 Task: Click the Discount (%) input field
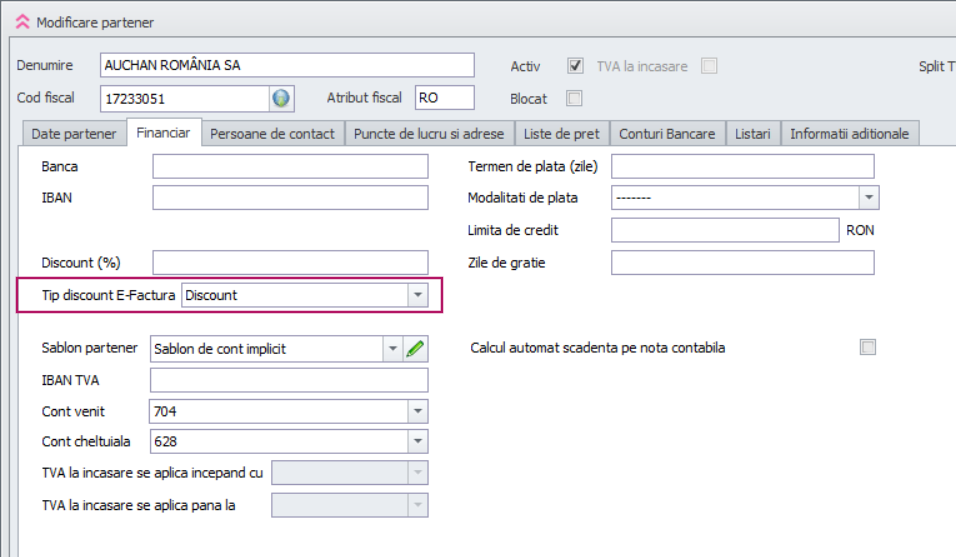coord(290,263)
